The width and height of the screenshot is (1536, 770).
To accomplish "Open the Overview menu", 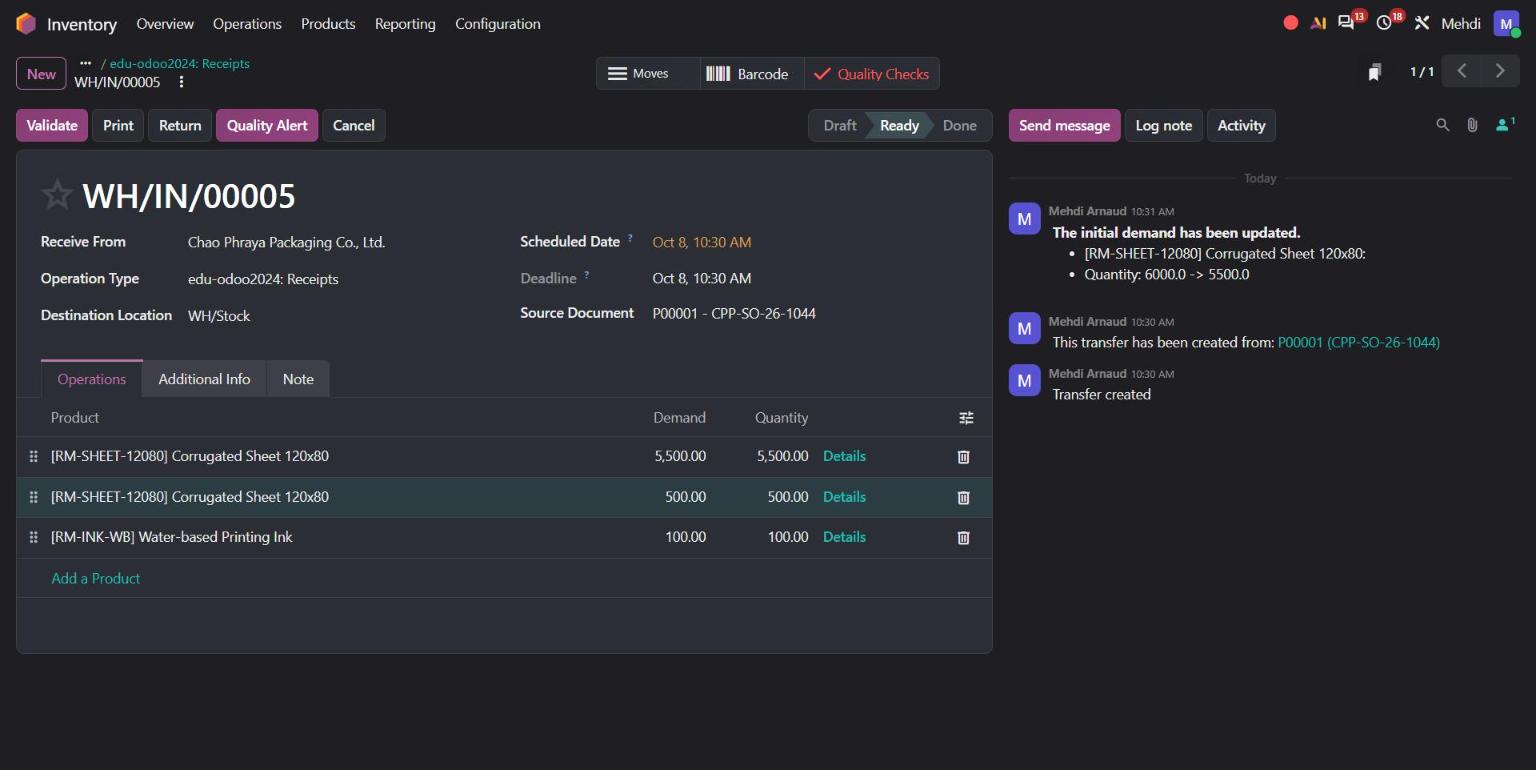I will (165, 23).
